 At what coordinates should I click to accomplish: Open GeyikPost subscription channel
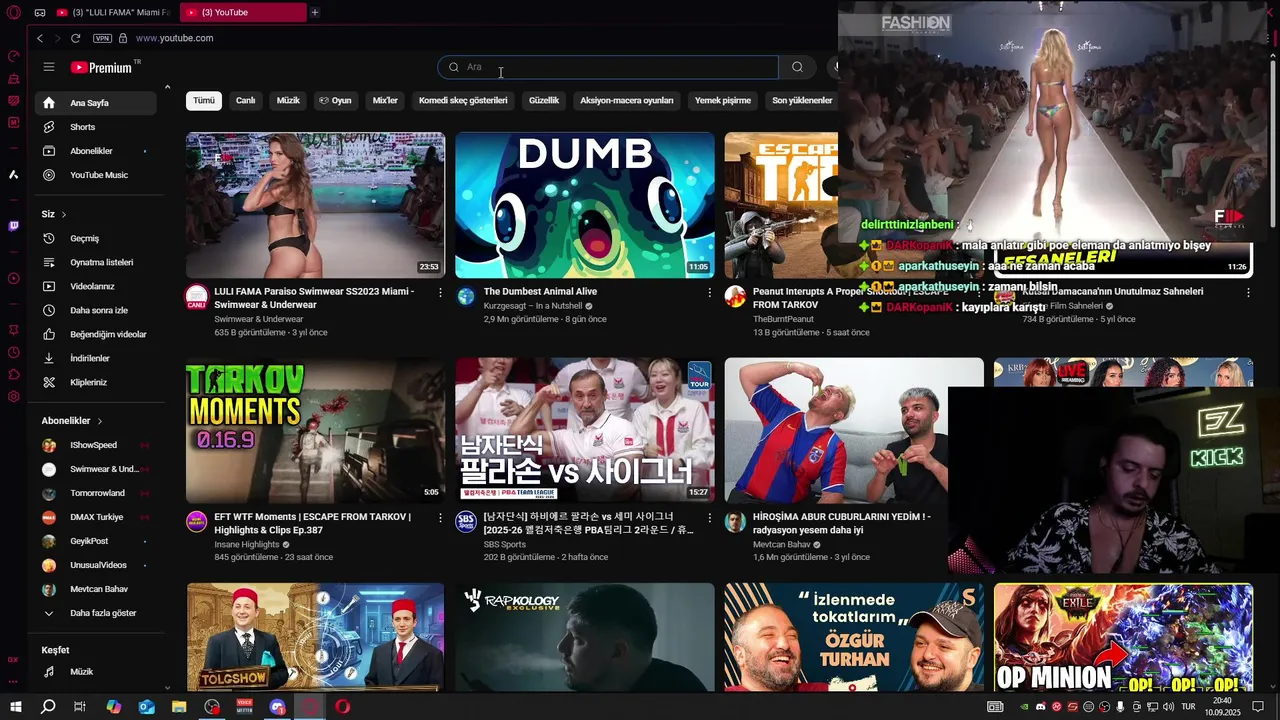(96, 541)
